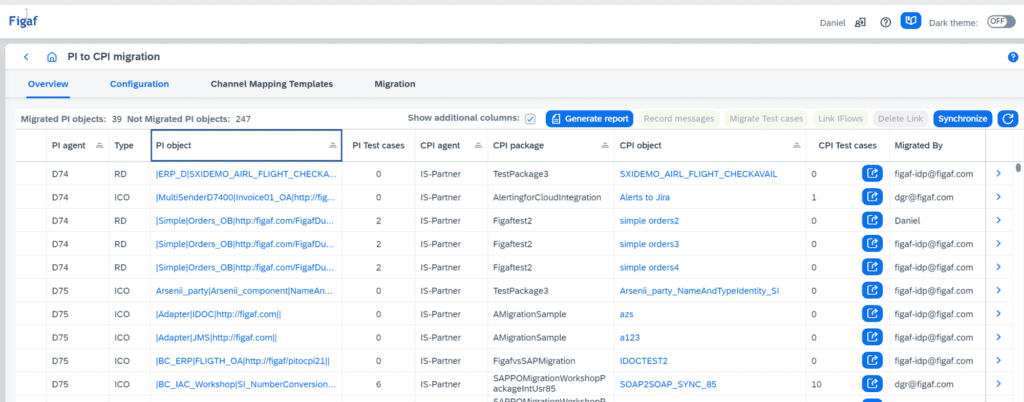
Task: Expand details arrow for Alerts to Jira row
Action: (999, 197)
